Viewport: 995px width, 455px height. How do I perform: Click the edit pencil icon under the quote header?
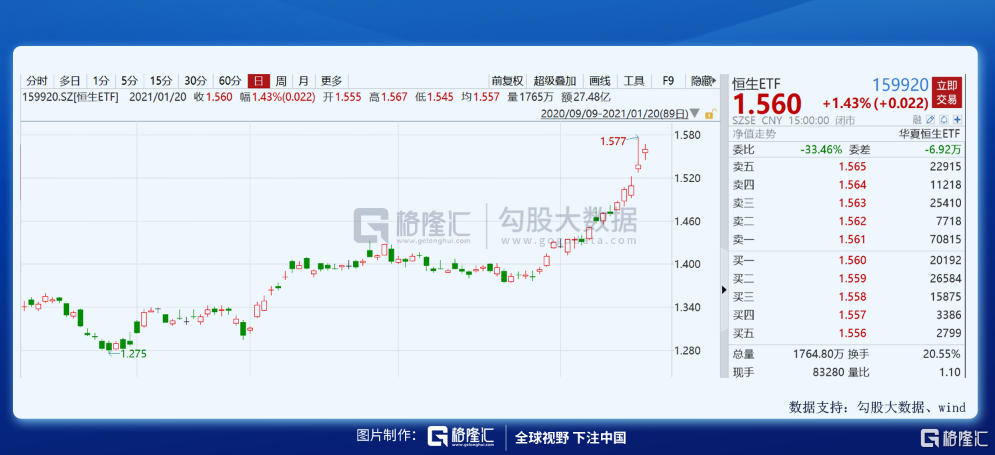[931, 120]
